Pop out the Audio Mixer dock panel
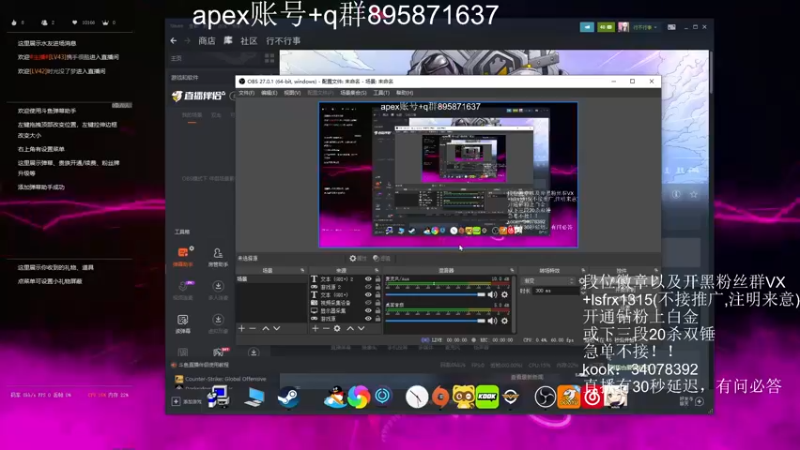 pyautogui.click(x=512, y=270)
